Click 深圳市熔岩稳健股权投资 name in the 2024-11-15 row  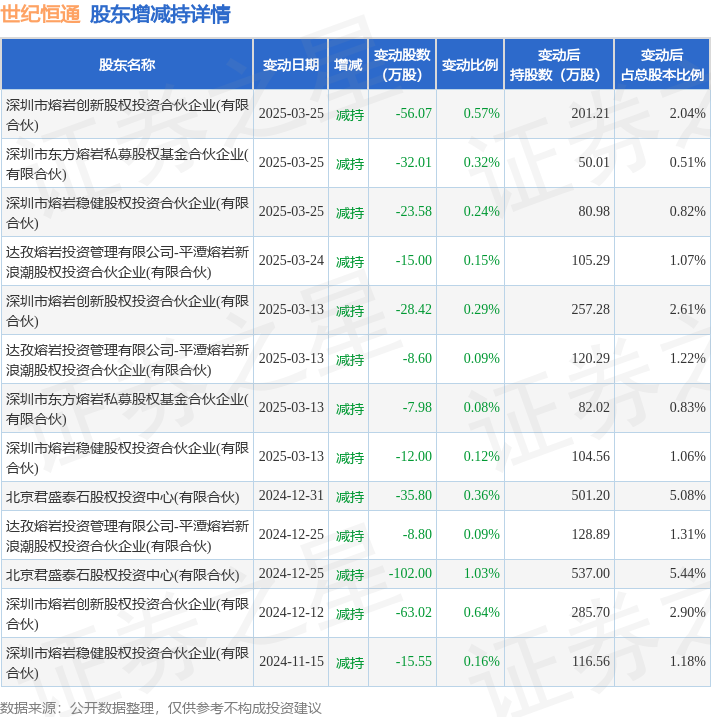[x=127, y=663]
